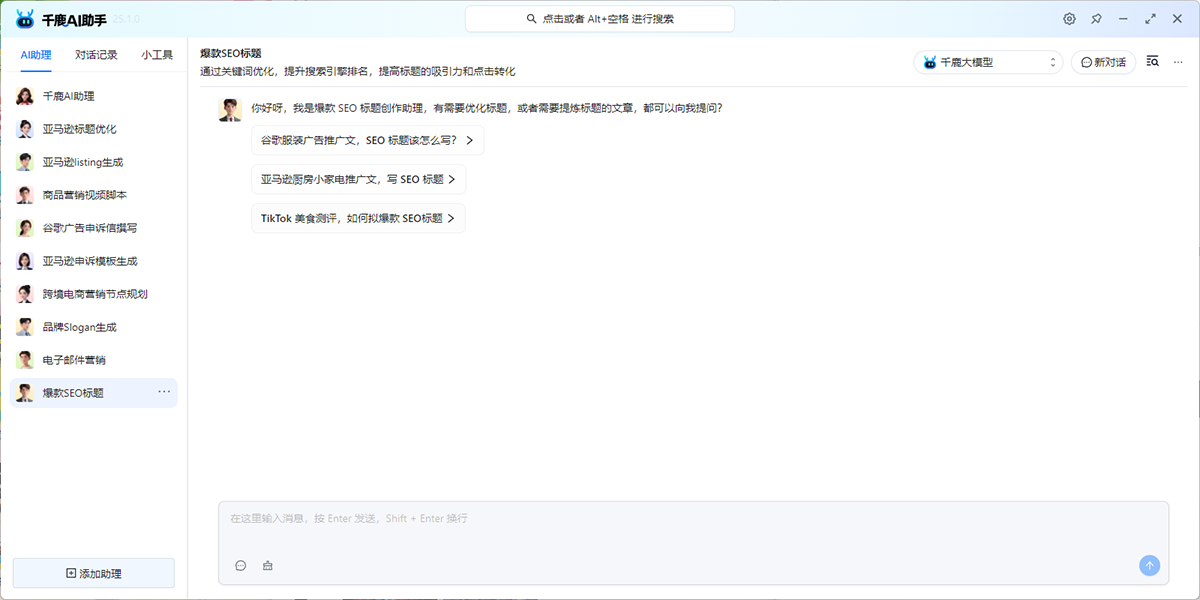Click the 添加助理 button
Image resolution: width=1200 pixels, height=600 pixels.
tap(93, 571)
